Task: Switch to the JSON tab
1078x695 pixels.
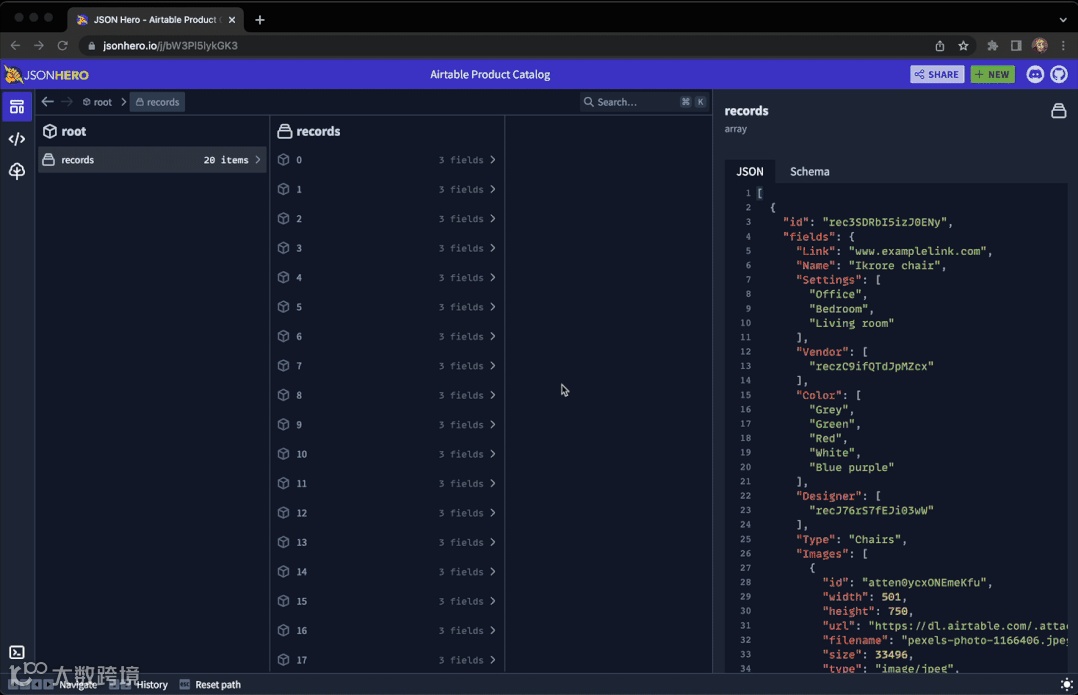Action: (749, 171)
